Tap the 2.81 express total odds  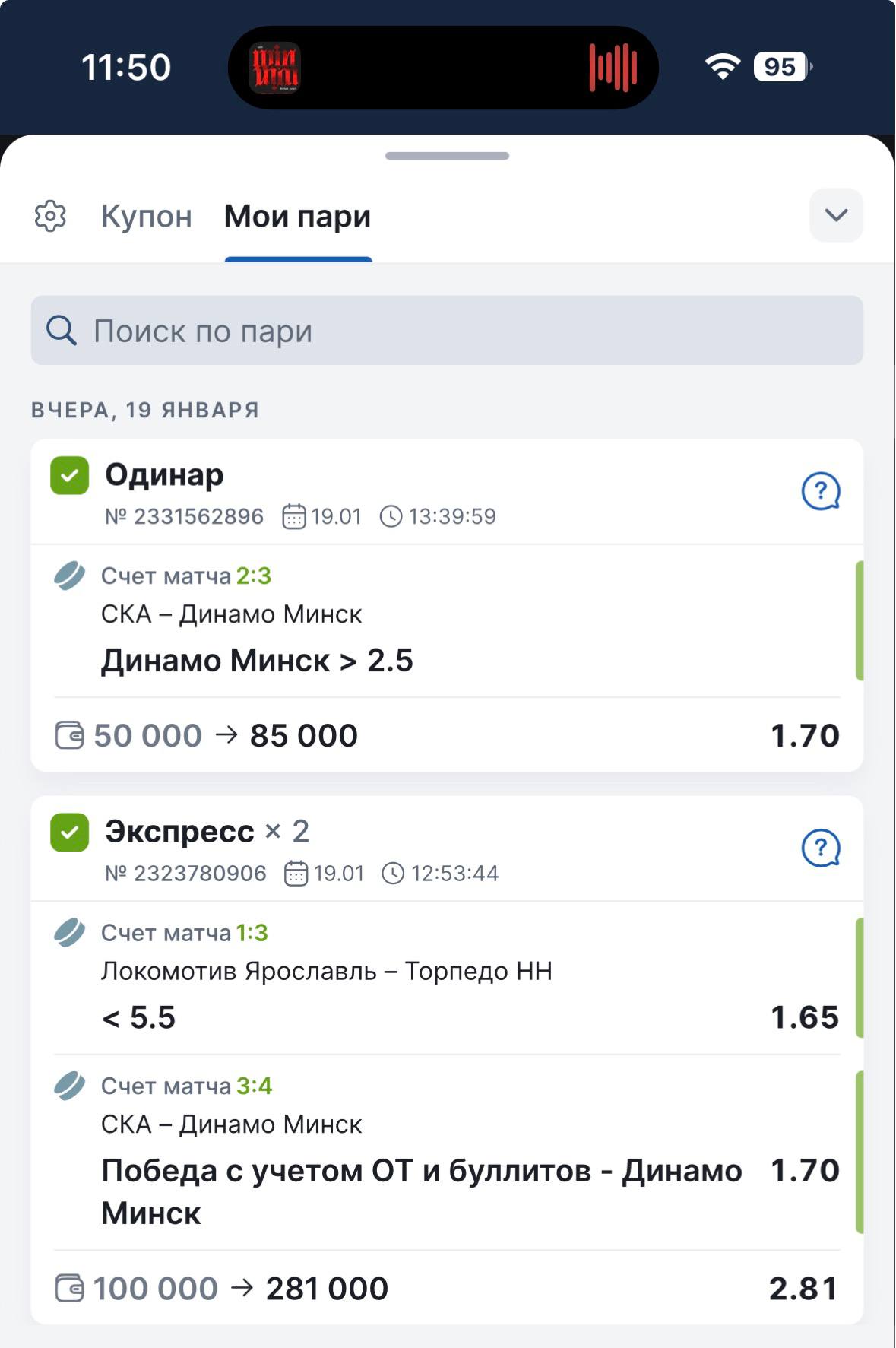(803, 1289)
